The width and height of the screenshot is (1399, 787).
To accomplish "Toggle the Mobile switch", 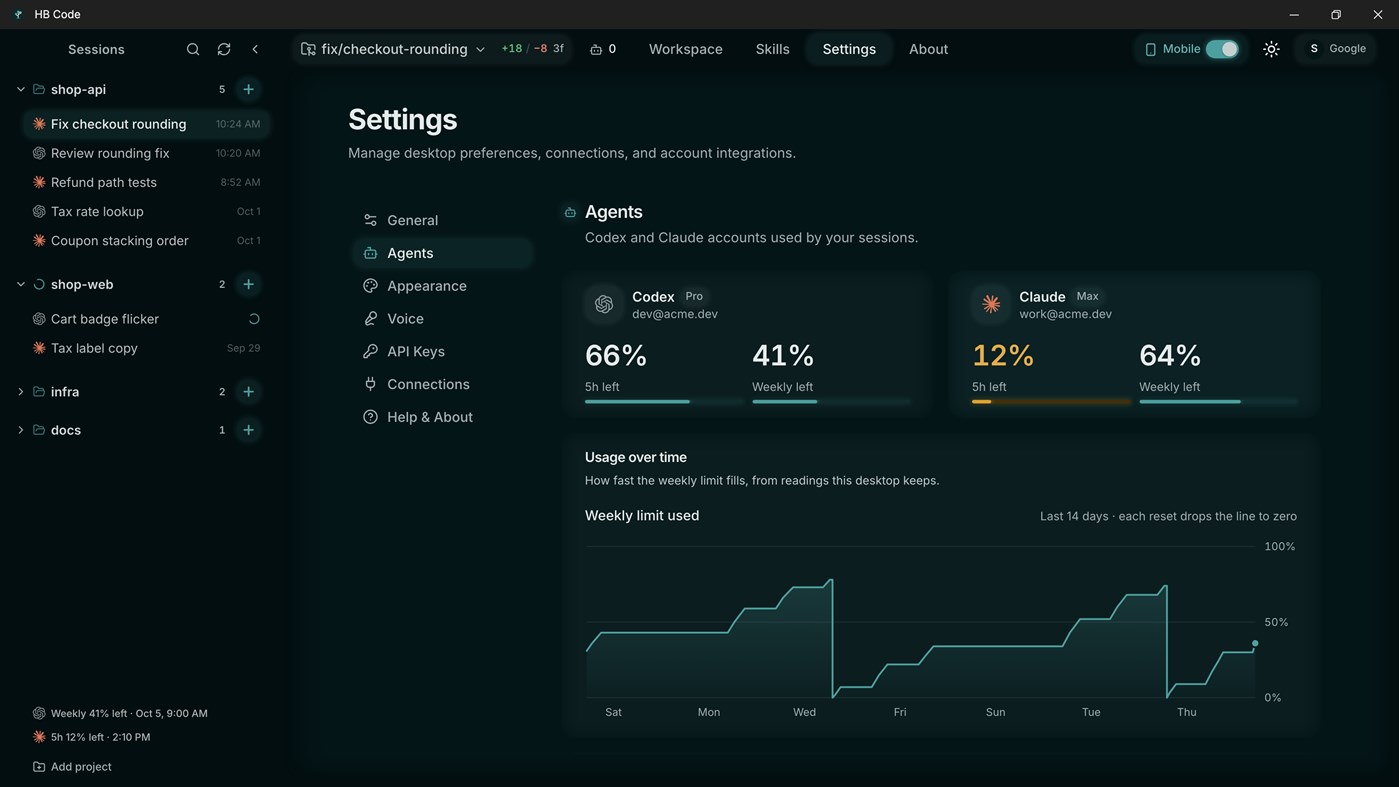I will tap(1221, 49).
